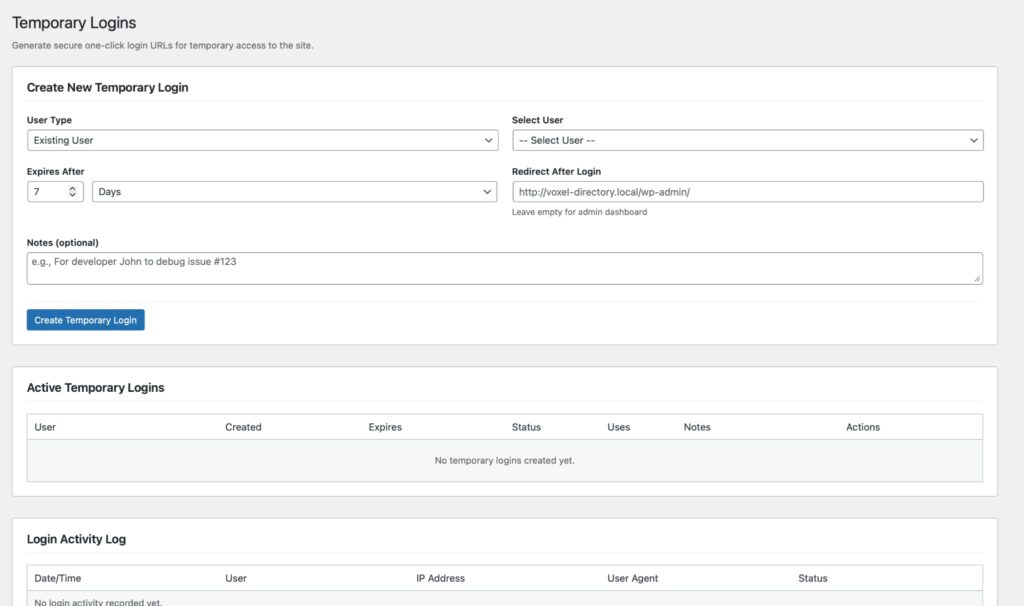Click the Actions column header
This screenshot has height=606, width=1024.
(862, 427)
